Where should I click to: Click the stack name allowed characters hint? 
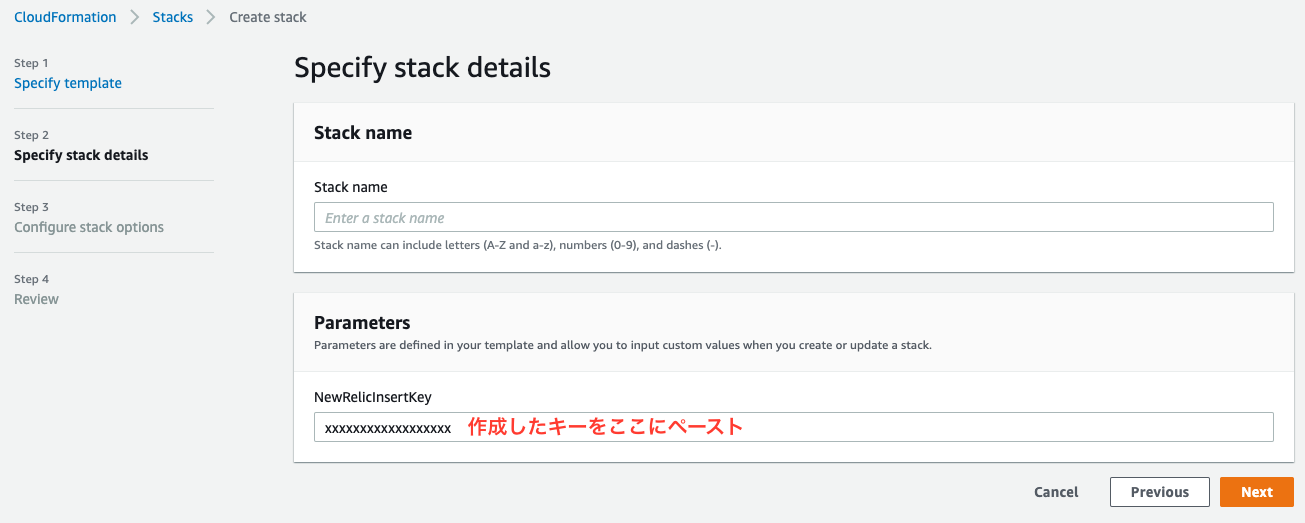click(517, 245)
